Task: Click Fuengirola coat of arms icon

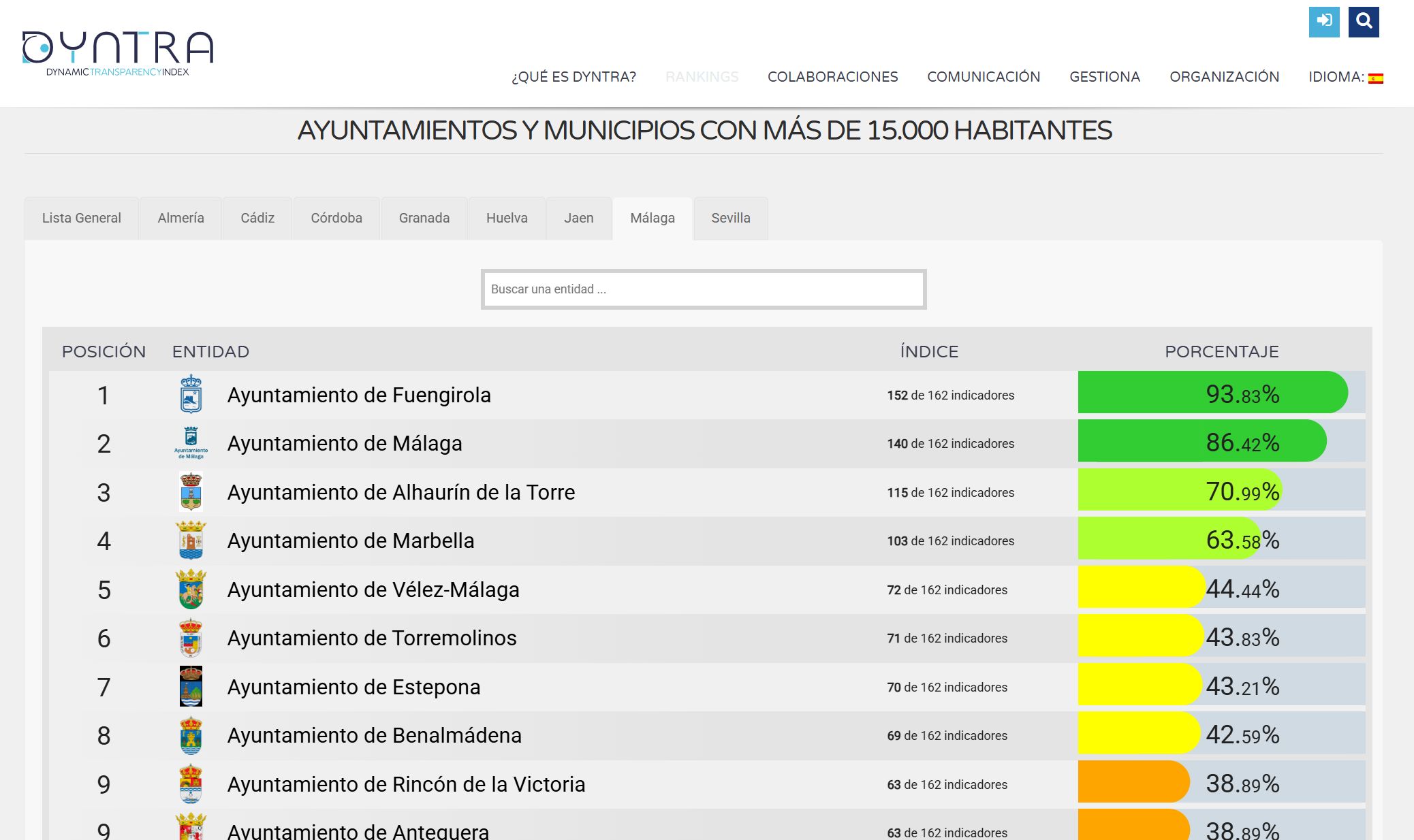Action: click(191, 394)
